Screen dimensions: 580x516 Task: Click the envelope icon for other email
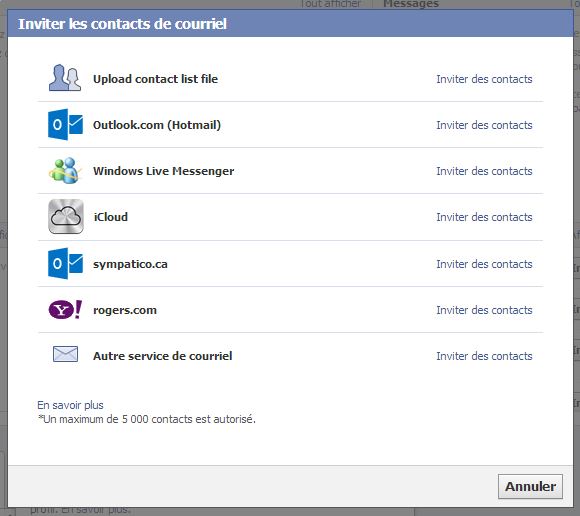[65, 354]
